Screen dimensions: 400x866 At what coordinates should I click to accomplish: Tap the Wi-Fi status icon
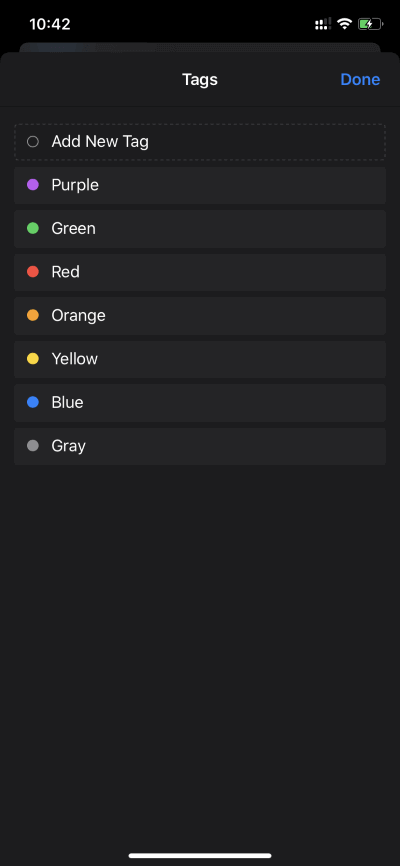(x=345, y=24)
